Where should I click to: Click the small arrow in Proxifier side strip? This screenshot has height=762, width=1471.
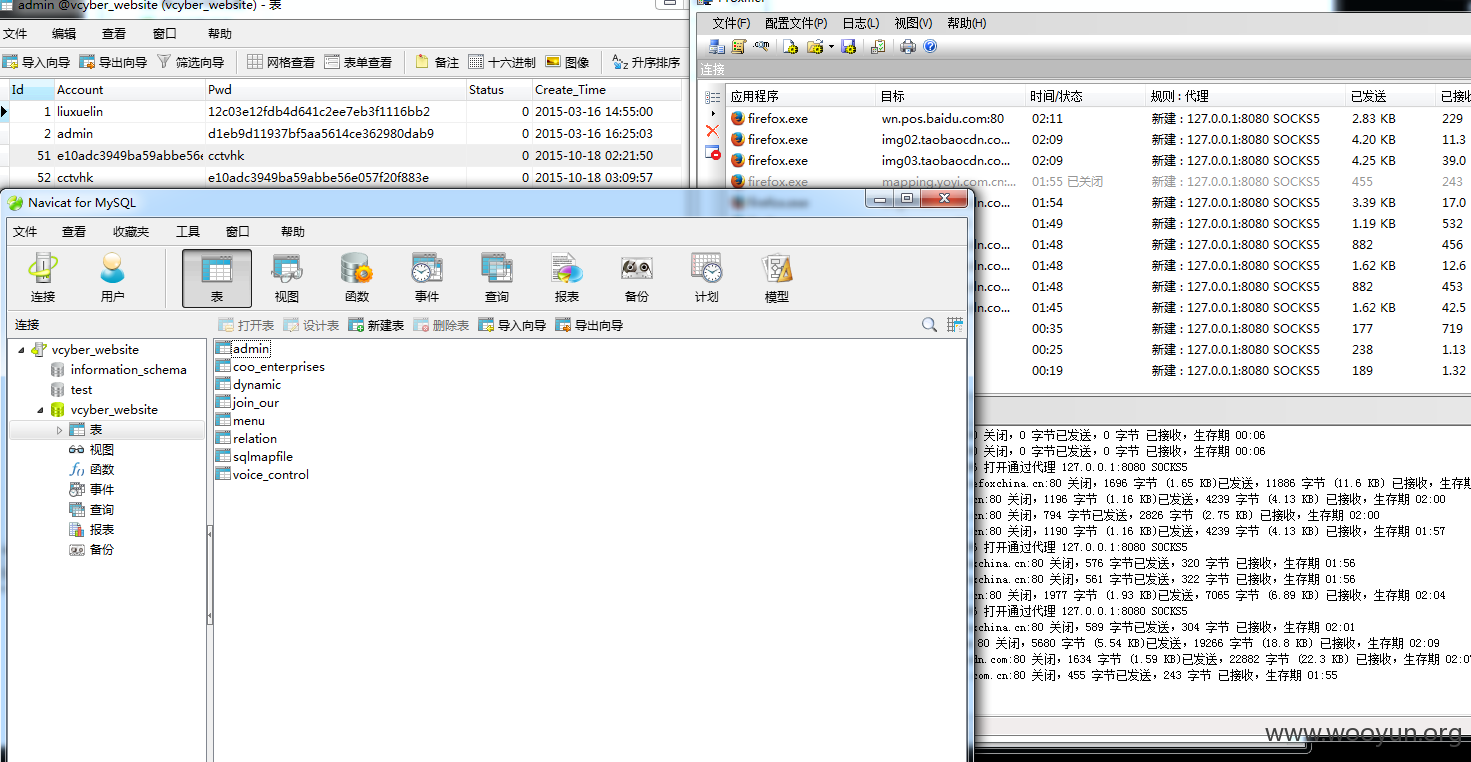click(x=712, y=114)
